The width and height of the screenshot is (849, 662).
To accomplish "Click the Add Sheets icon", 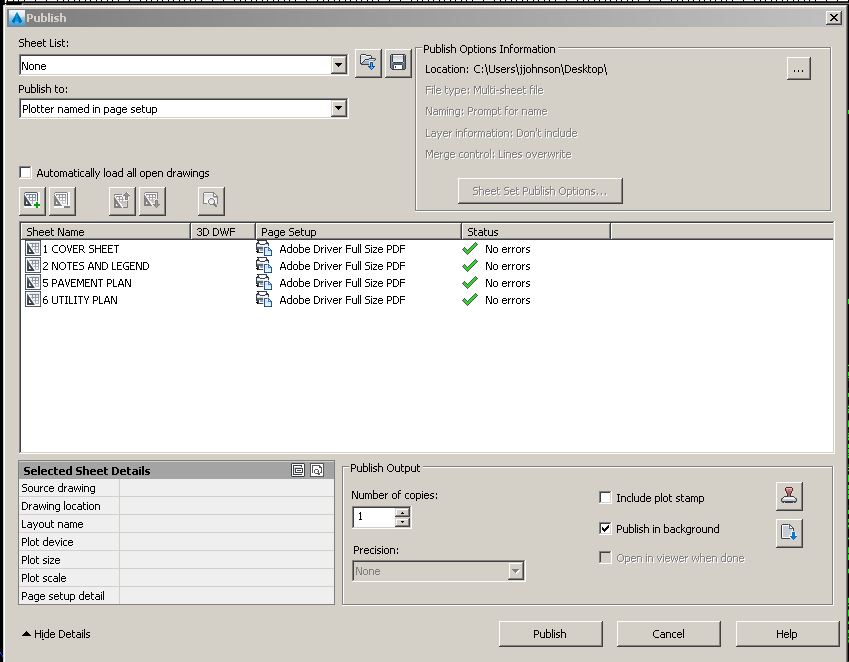I will pyautogui.click(x=31, y=200).
